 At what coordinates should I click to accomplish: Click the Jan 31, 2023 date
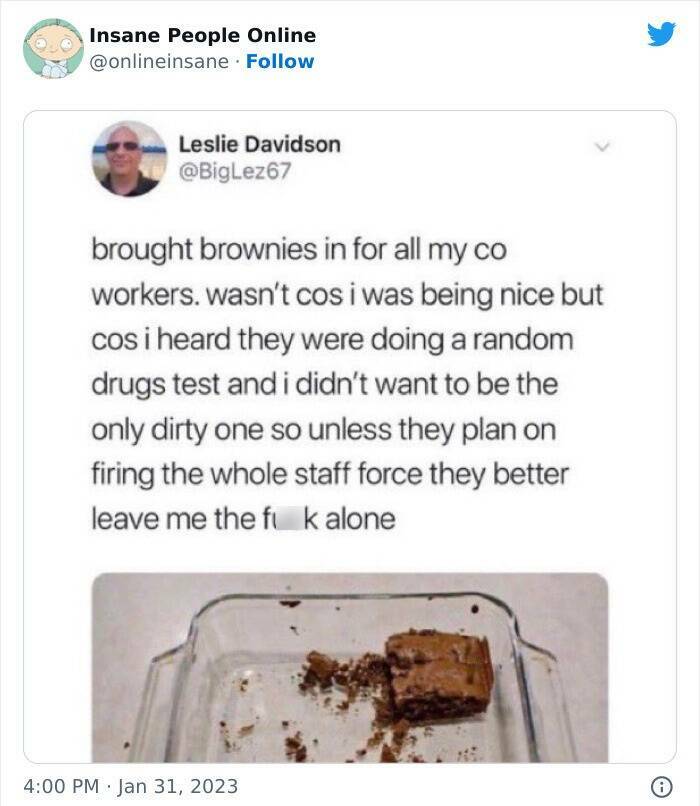click(178, 786)
